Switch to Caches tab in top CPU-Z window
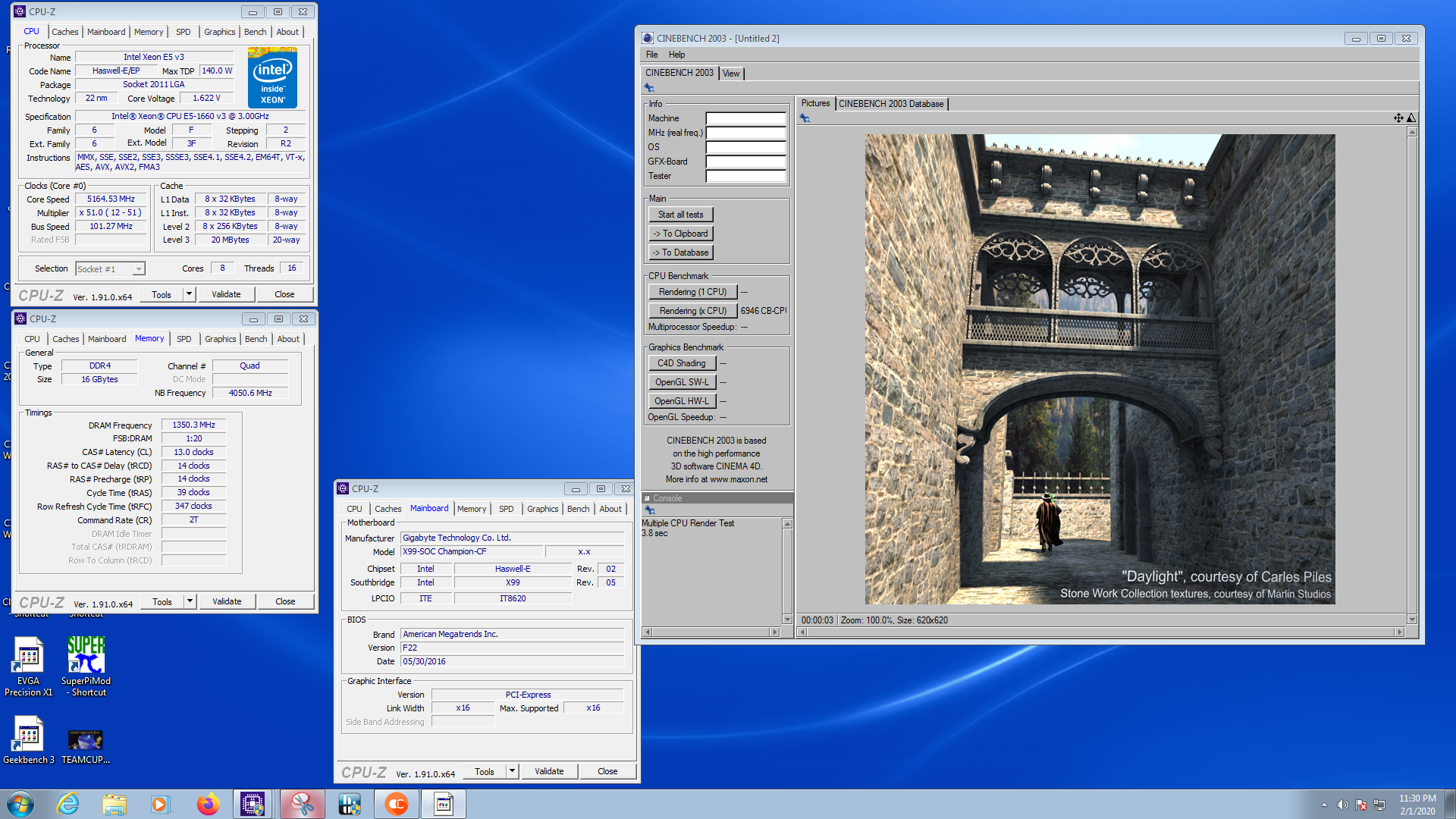1456x819 pixels. click(x=65, y=32)
